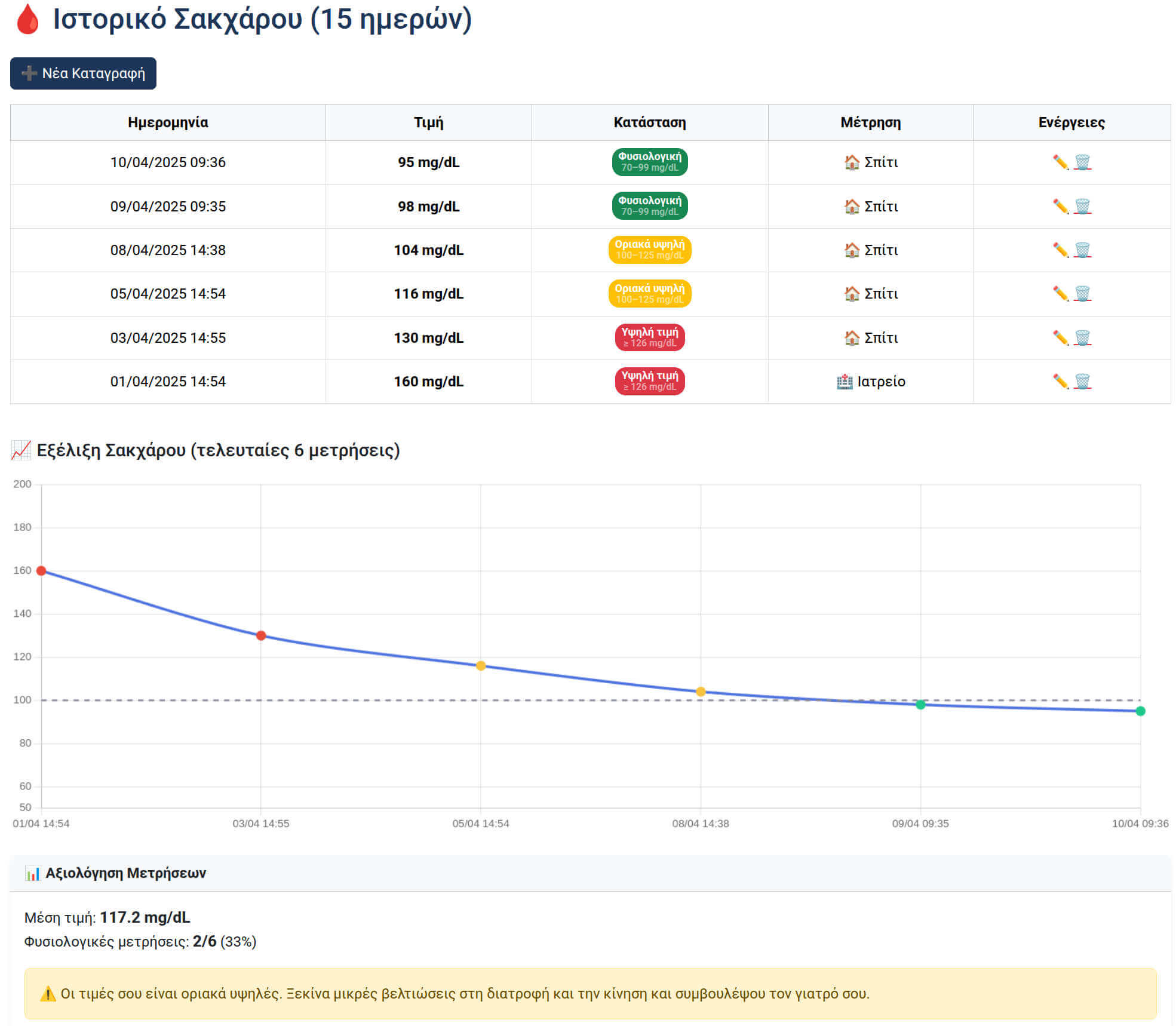The width and height of the screenshot is (1176, 1026).
Task: Click the 'Νέα Καταγραφή' add button
Action: [x=83, y=73]
